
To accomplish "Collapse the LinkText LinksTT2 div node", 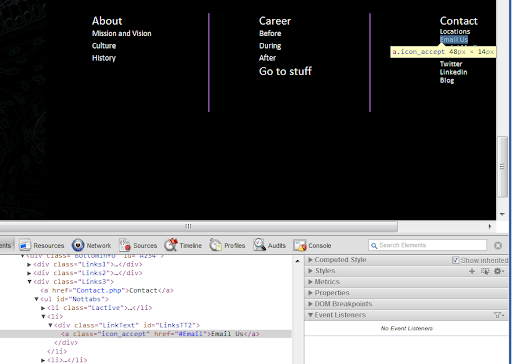I will (x=50, y=325).
